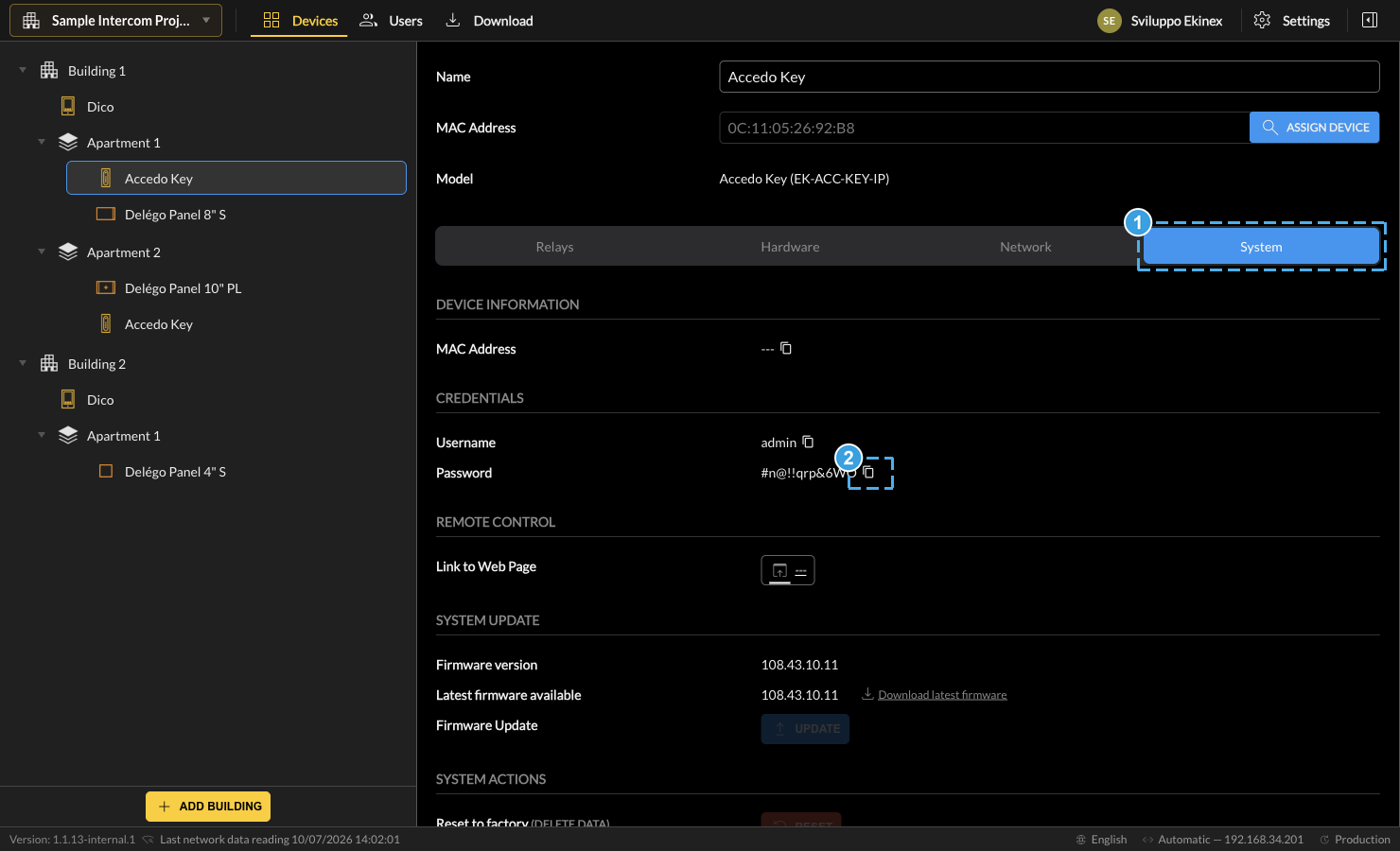Screen dimensions: 1400x851
Task: Click the Dico device icon under Building 1
Action: pos(68,107)
